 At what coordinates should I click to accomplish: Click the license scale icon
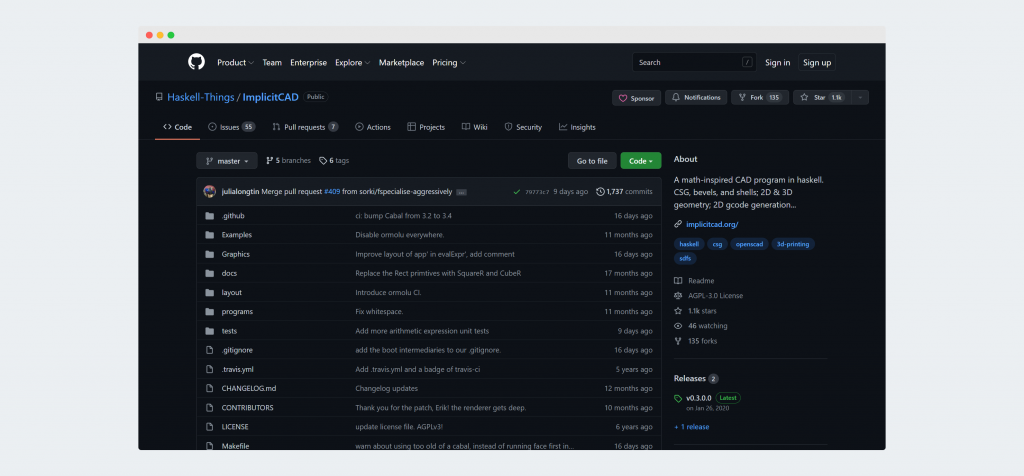coord(678,296)
